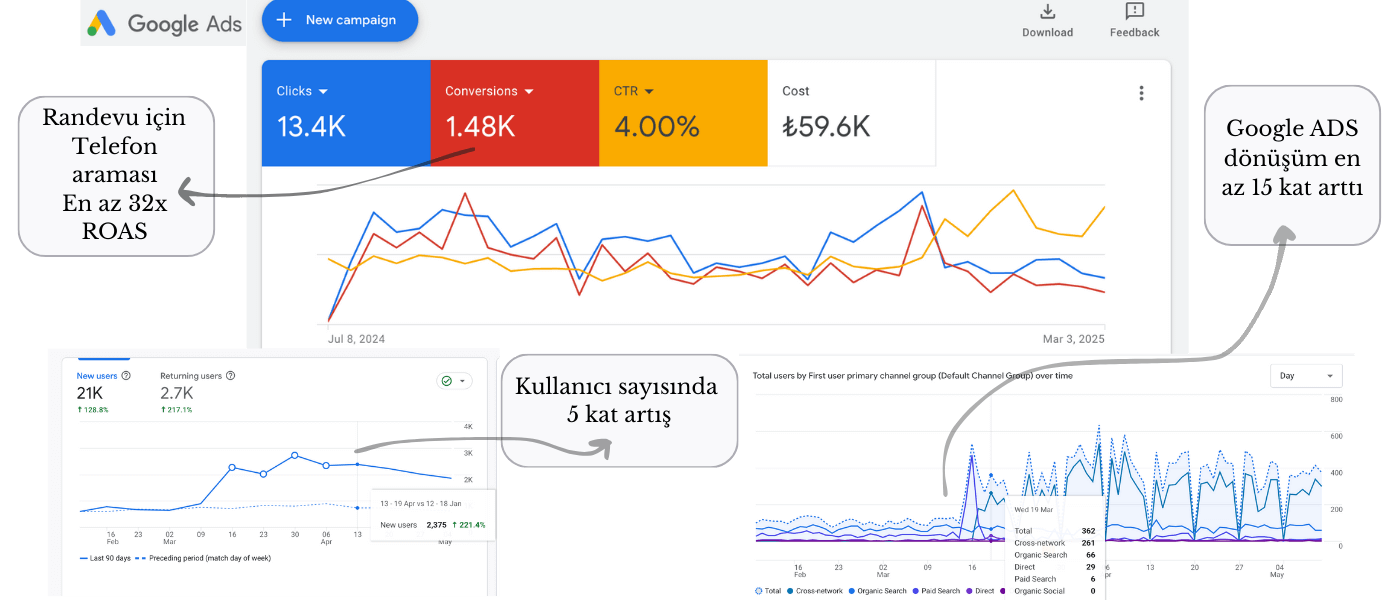1400x600 pixels.
Task: Click the 2,375 New users tooltip value
Action: 436,524
